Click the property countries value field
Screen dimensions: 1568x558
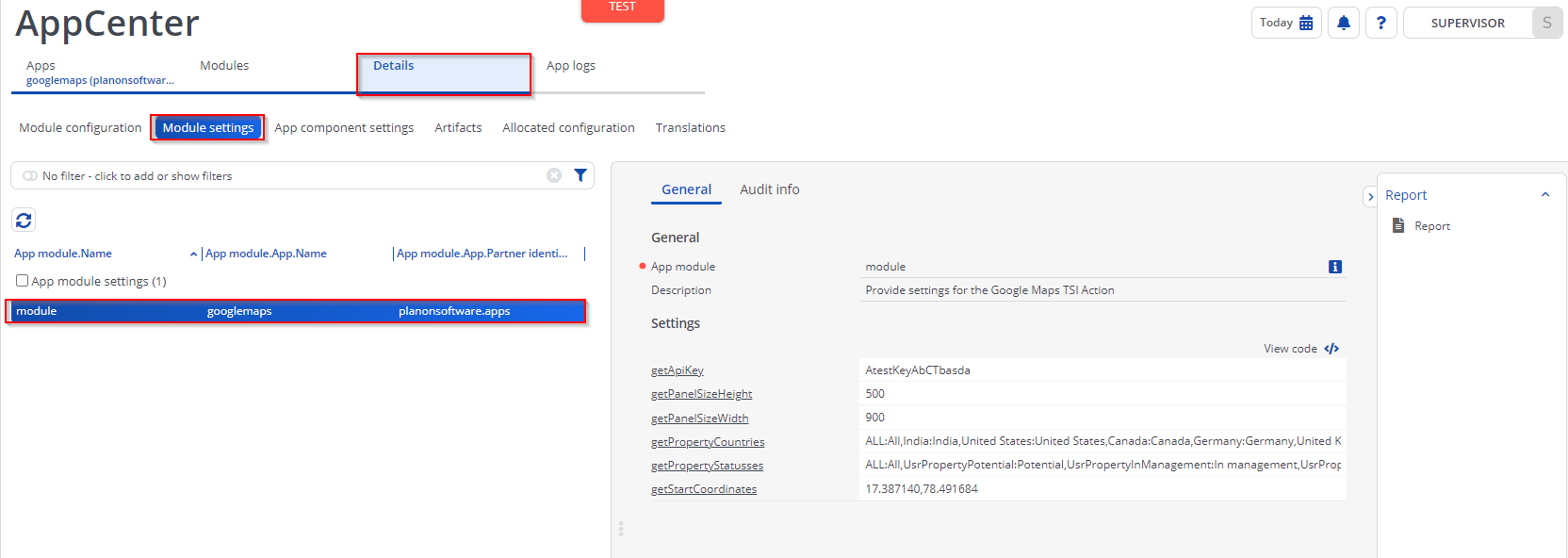[x=1103, y=441]
